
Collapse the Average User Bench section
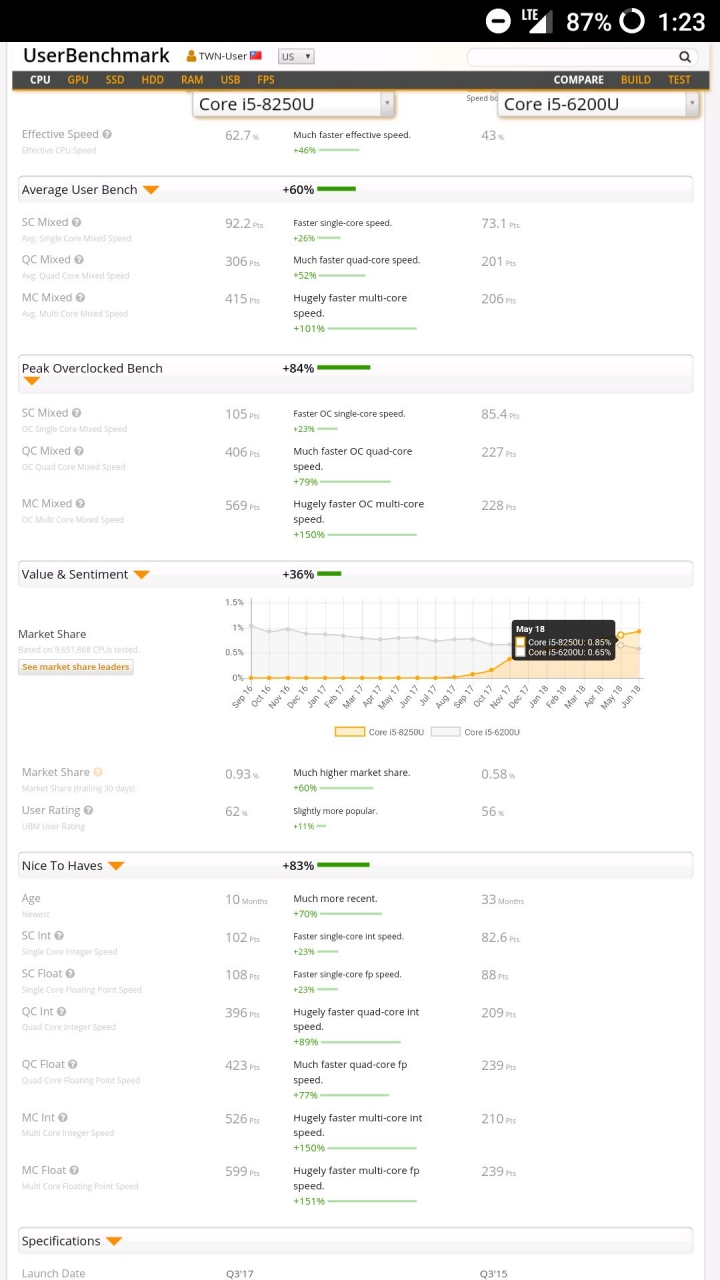[151, 190]
